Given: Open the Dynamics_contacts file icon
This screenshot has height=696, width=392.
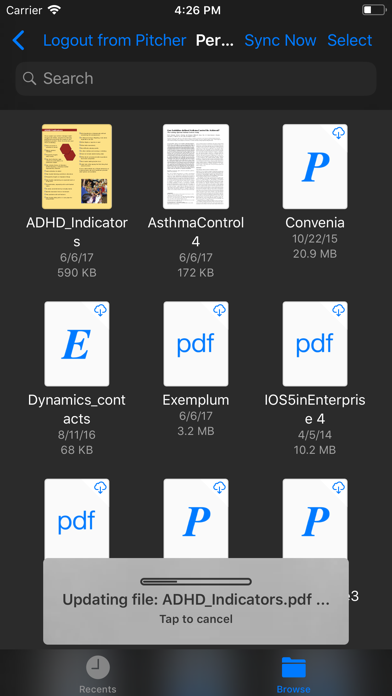Looking at the screenshot, I should pos(77,344).
